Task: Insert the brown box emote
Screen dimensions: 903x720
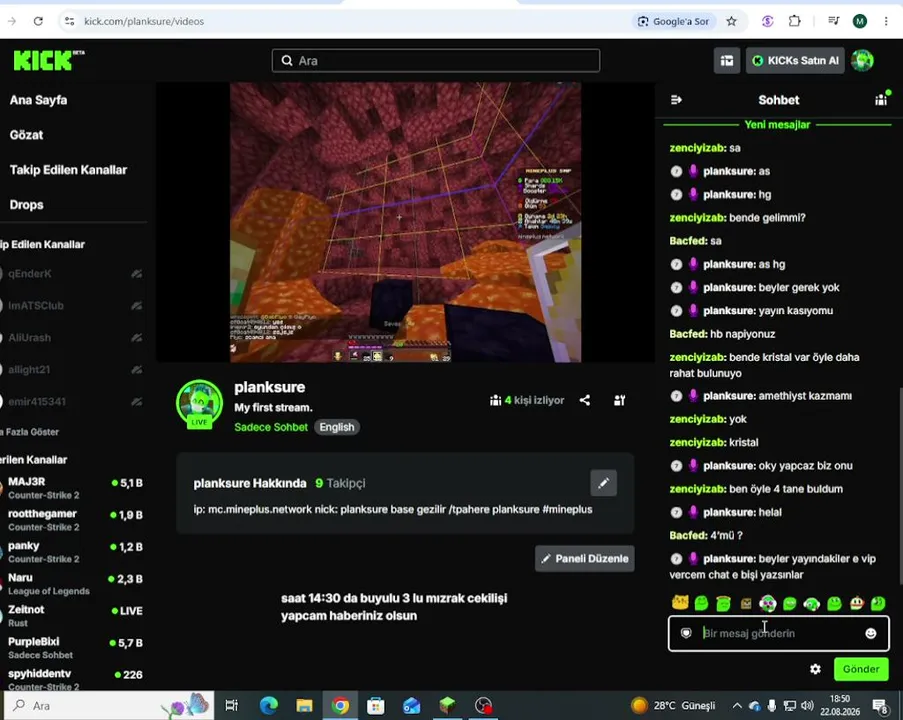Action: click(x=746, y=603)
